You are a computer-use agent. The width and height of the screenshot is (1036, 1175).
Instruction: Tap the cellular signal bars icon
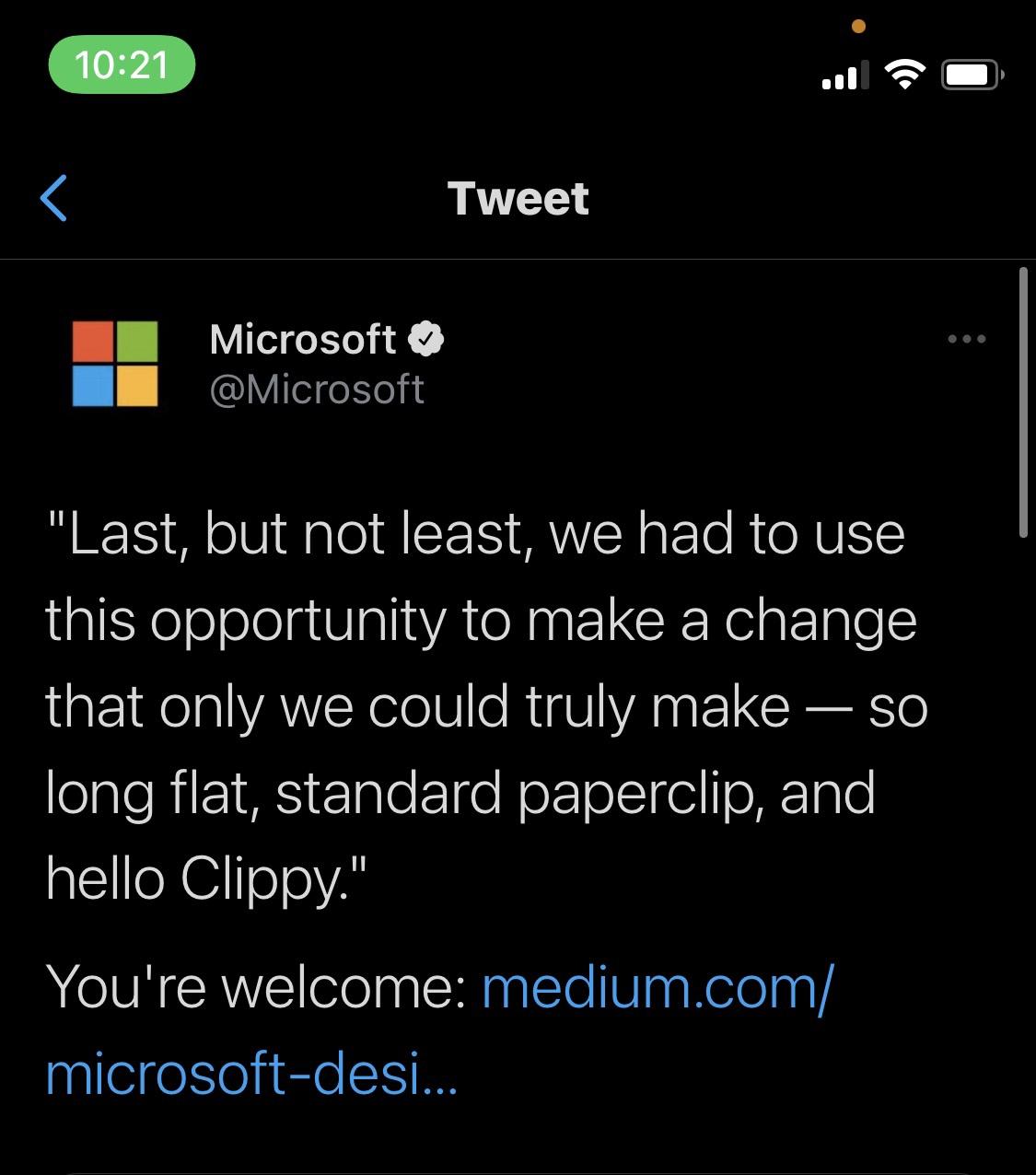click(x=844, y=76)
